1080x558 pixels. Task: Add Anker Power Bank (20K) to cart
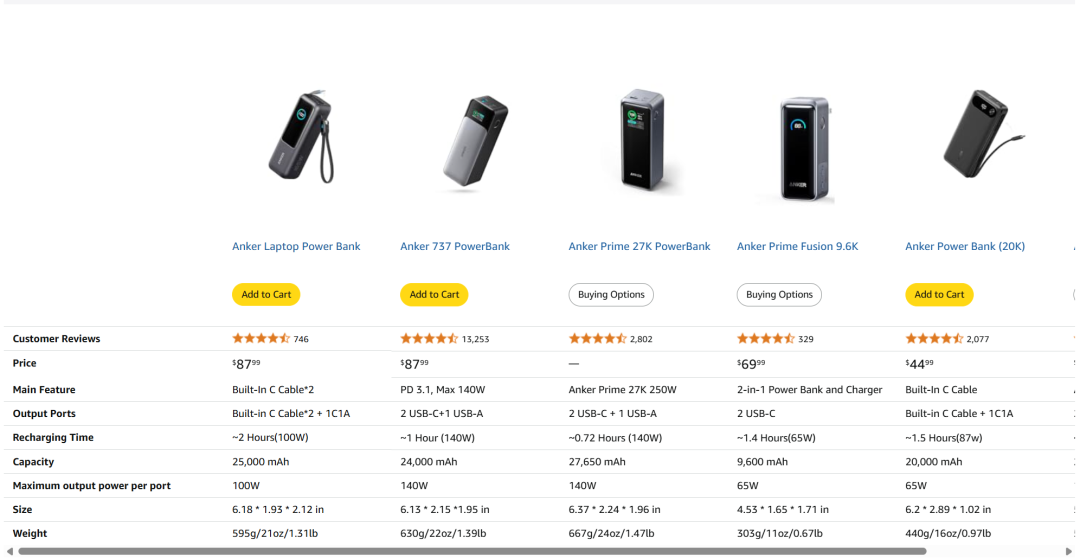point(939,295)
